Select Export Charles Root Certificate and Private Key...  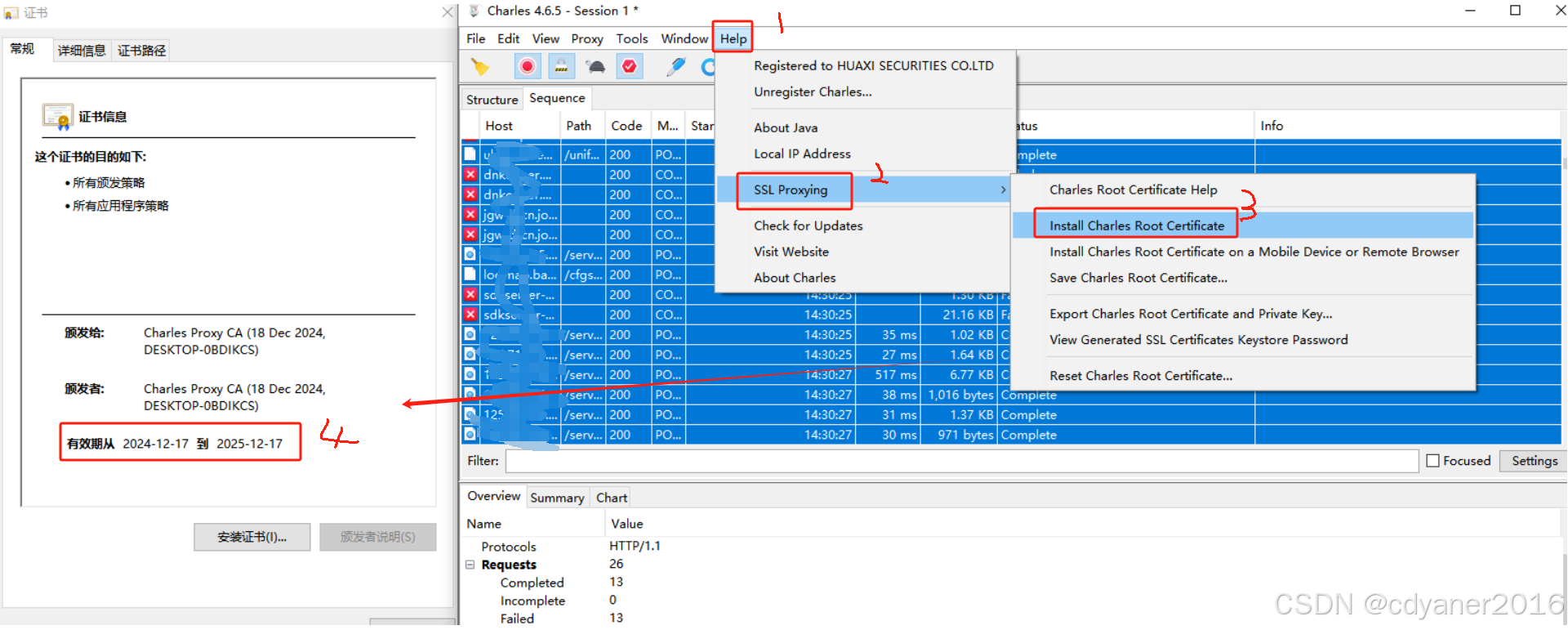(1191, 314)
